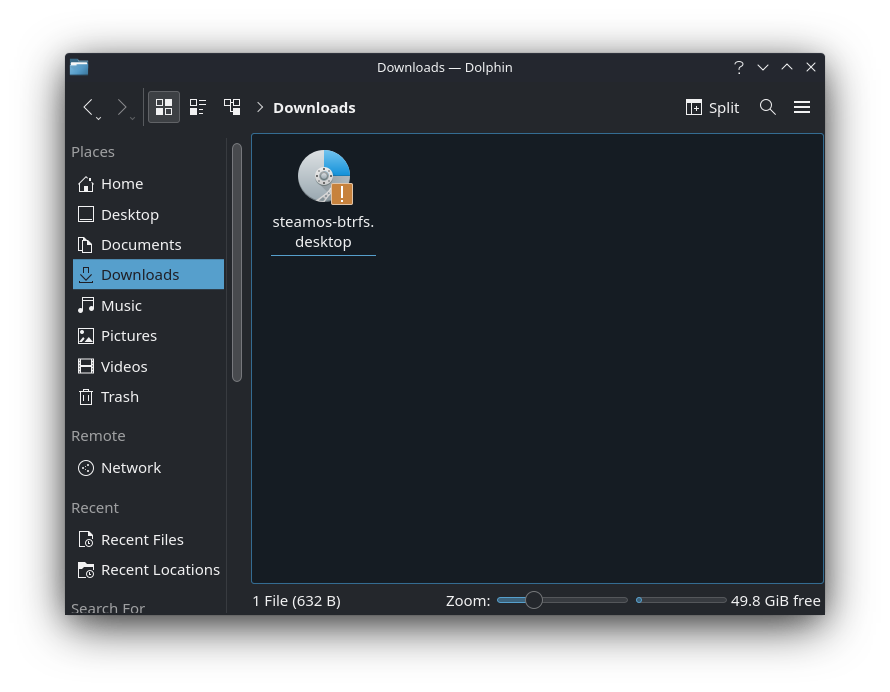Open Home in Places panel
The image size is (890, 692).
149,184
